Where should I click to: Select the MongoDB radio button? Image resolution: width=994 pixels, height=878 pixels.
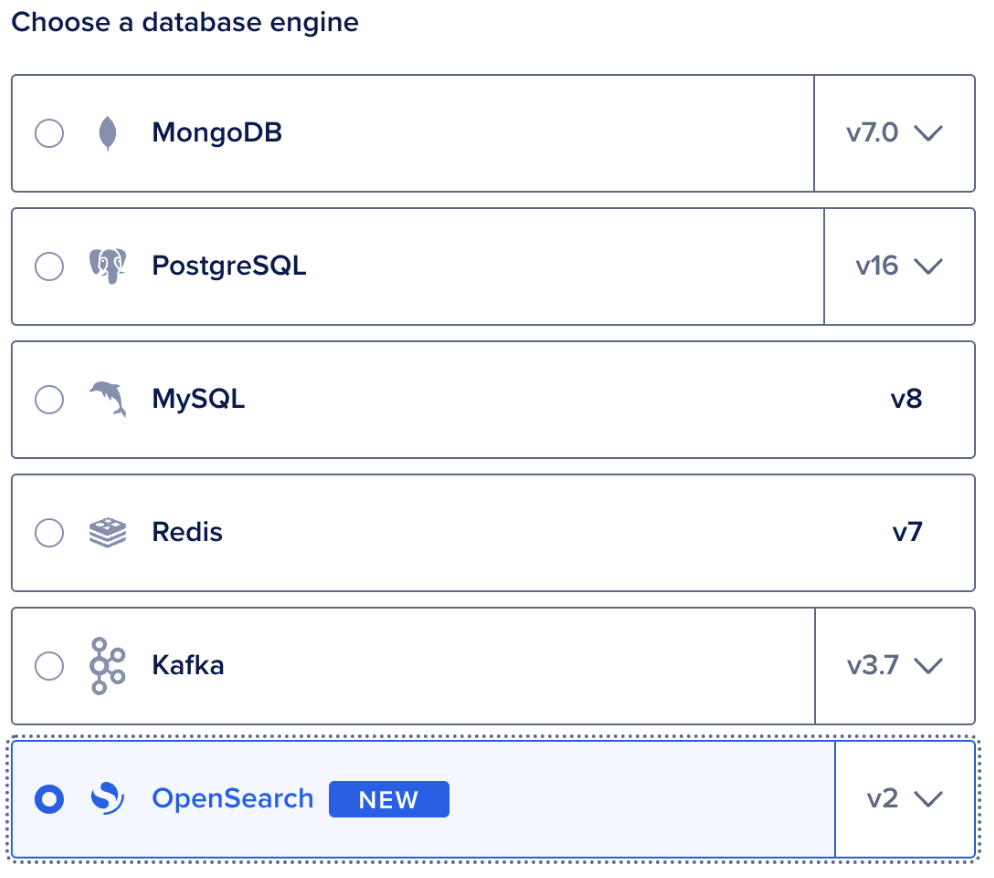tap(49, 133)
